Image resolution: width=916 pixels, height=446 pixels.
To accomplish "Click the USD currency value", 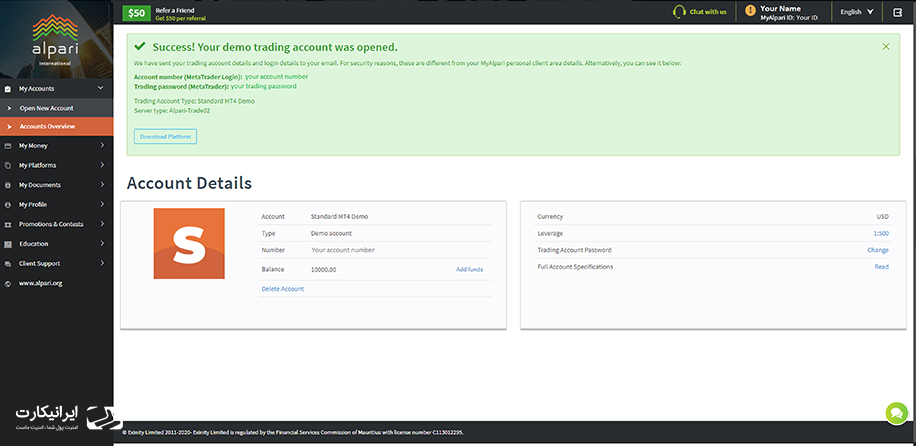I will point(883,216).
